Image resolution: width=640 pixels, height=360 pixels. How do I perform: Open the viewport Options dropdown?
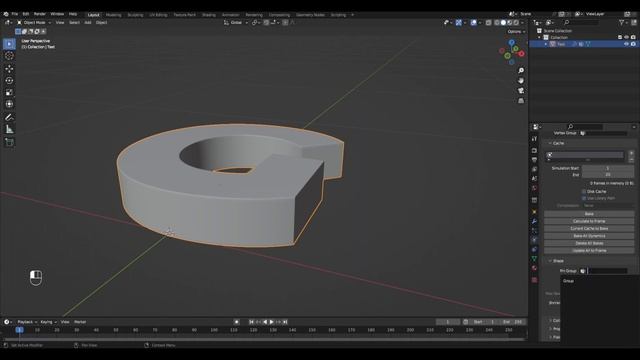click(x=516, y=31)
